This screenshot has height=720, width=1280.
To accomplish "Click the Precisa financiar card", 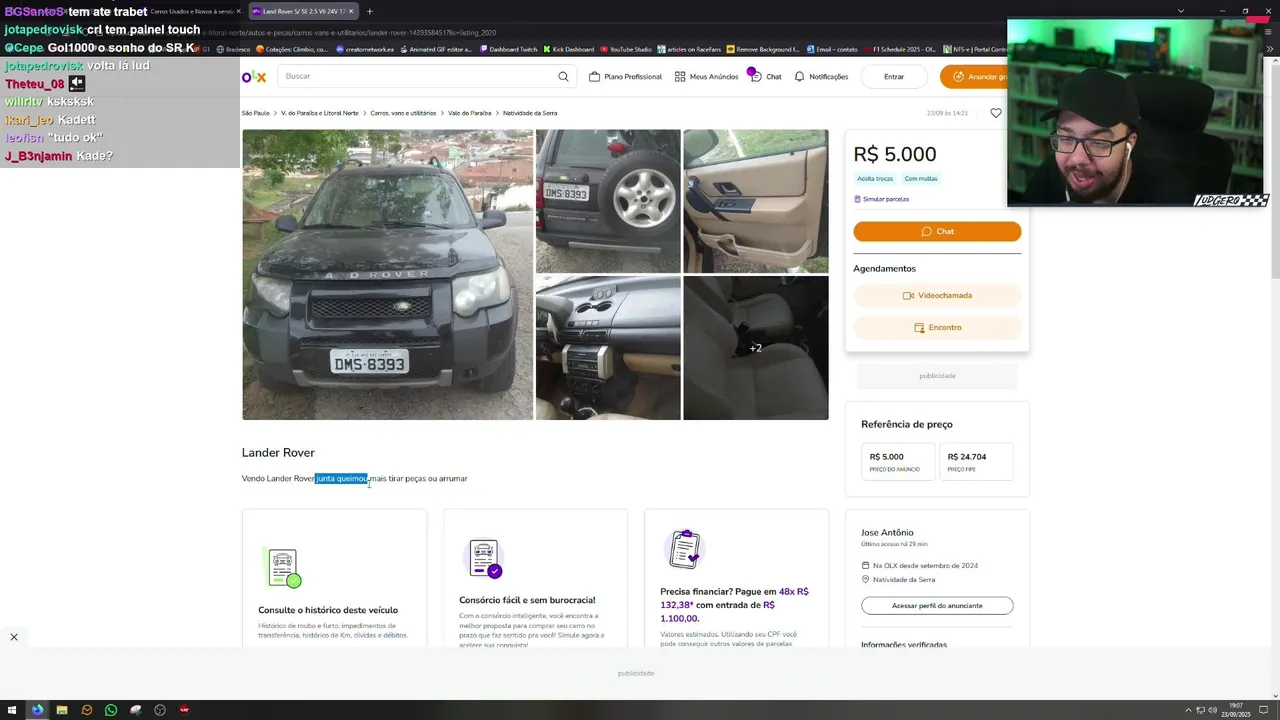I will point(736,578).
